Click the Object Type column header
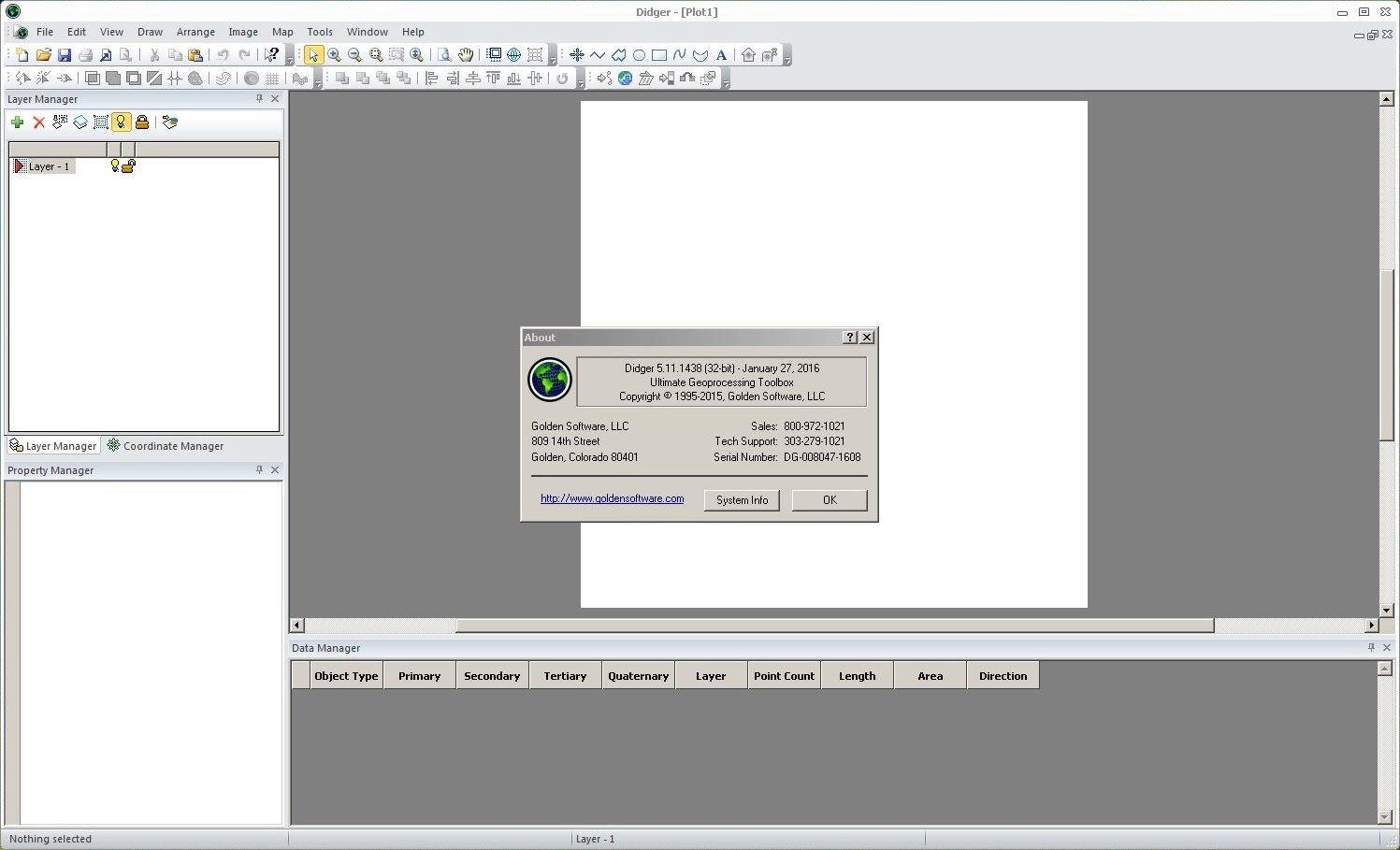1400x850 pixels. (346, 676)
